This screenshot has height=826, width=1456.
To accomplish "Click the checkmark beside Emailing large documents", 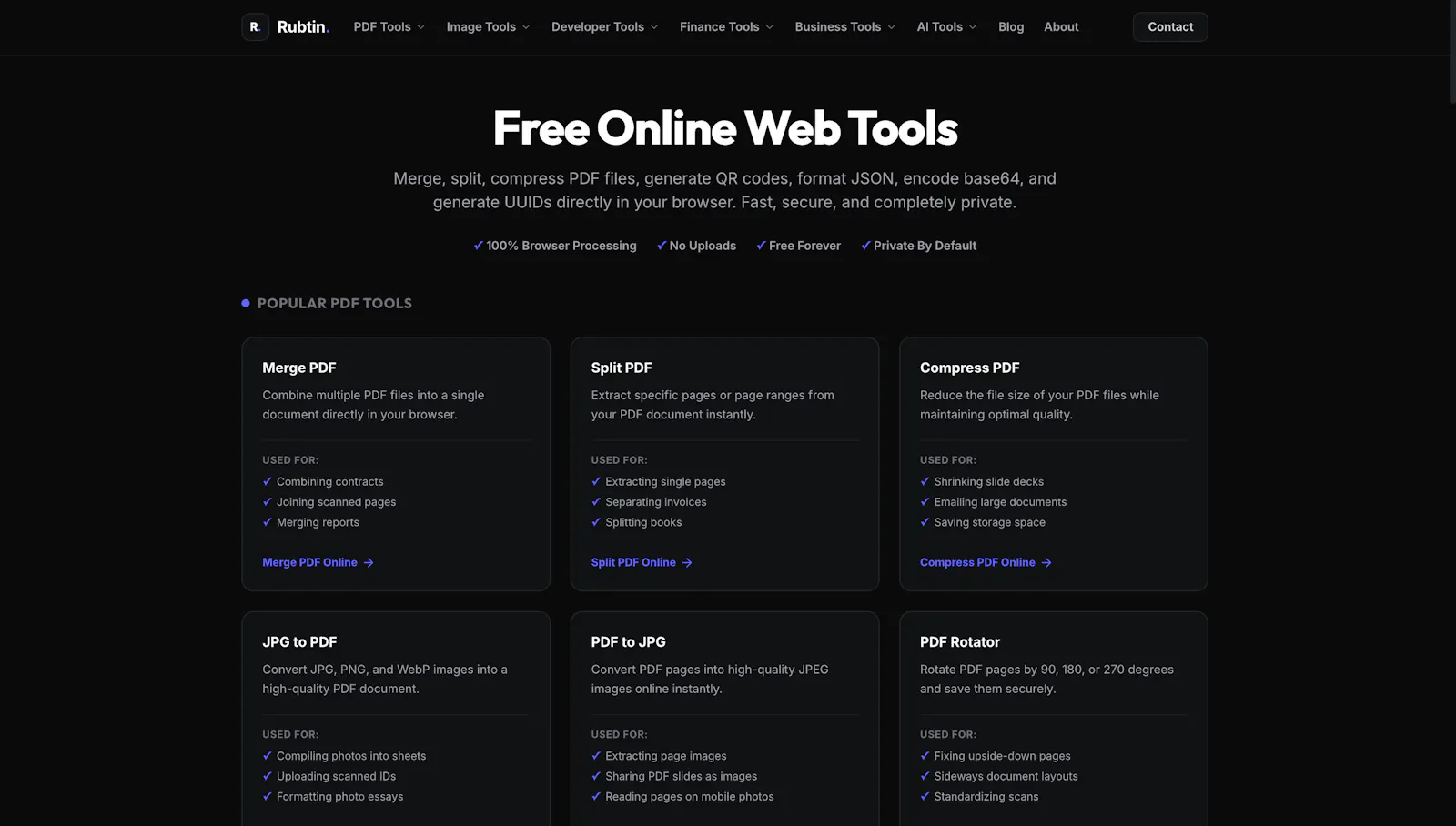I will pyautogui.click(x=925, y=501).
